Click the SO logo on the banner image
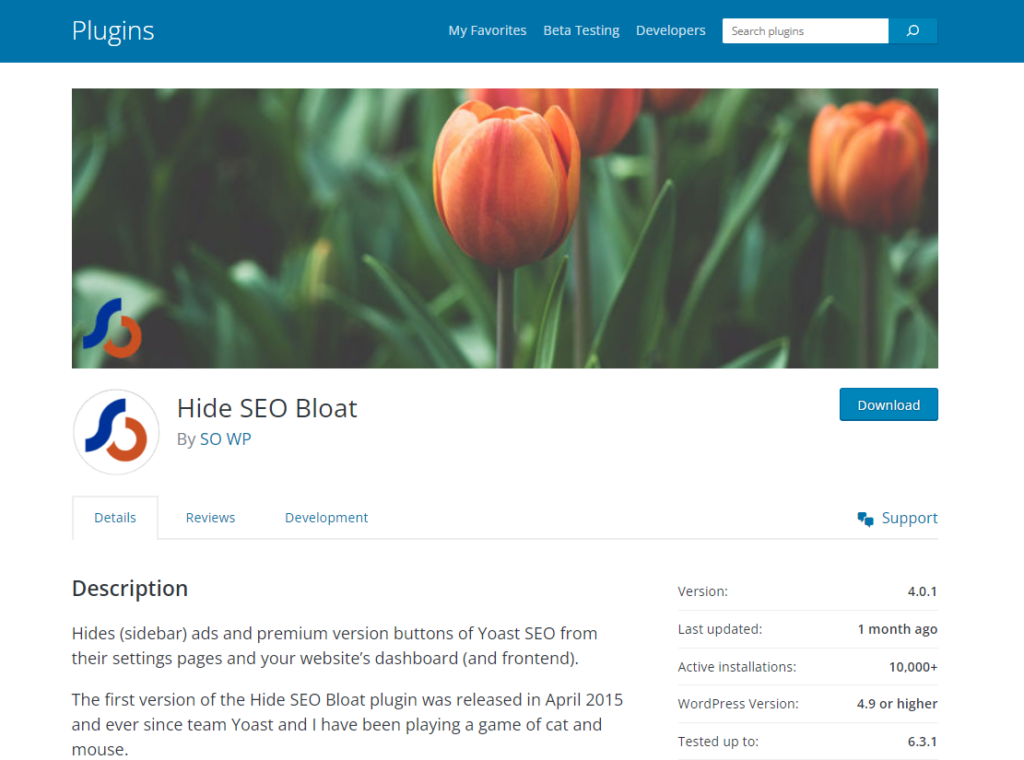The image size is (1024, 760). point(112,328)
